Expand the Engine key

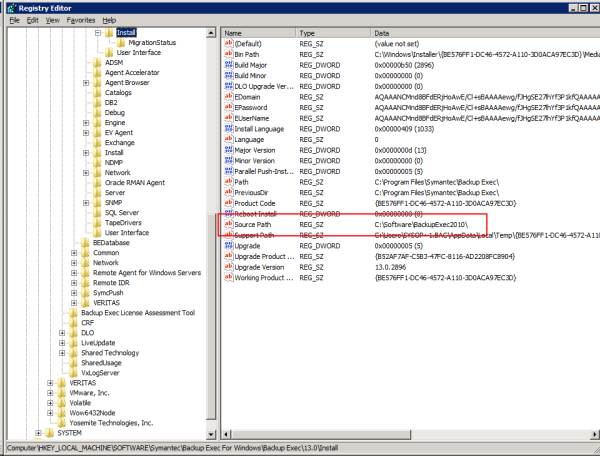click(86, 123)
